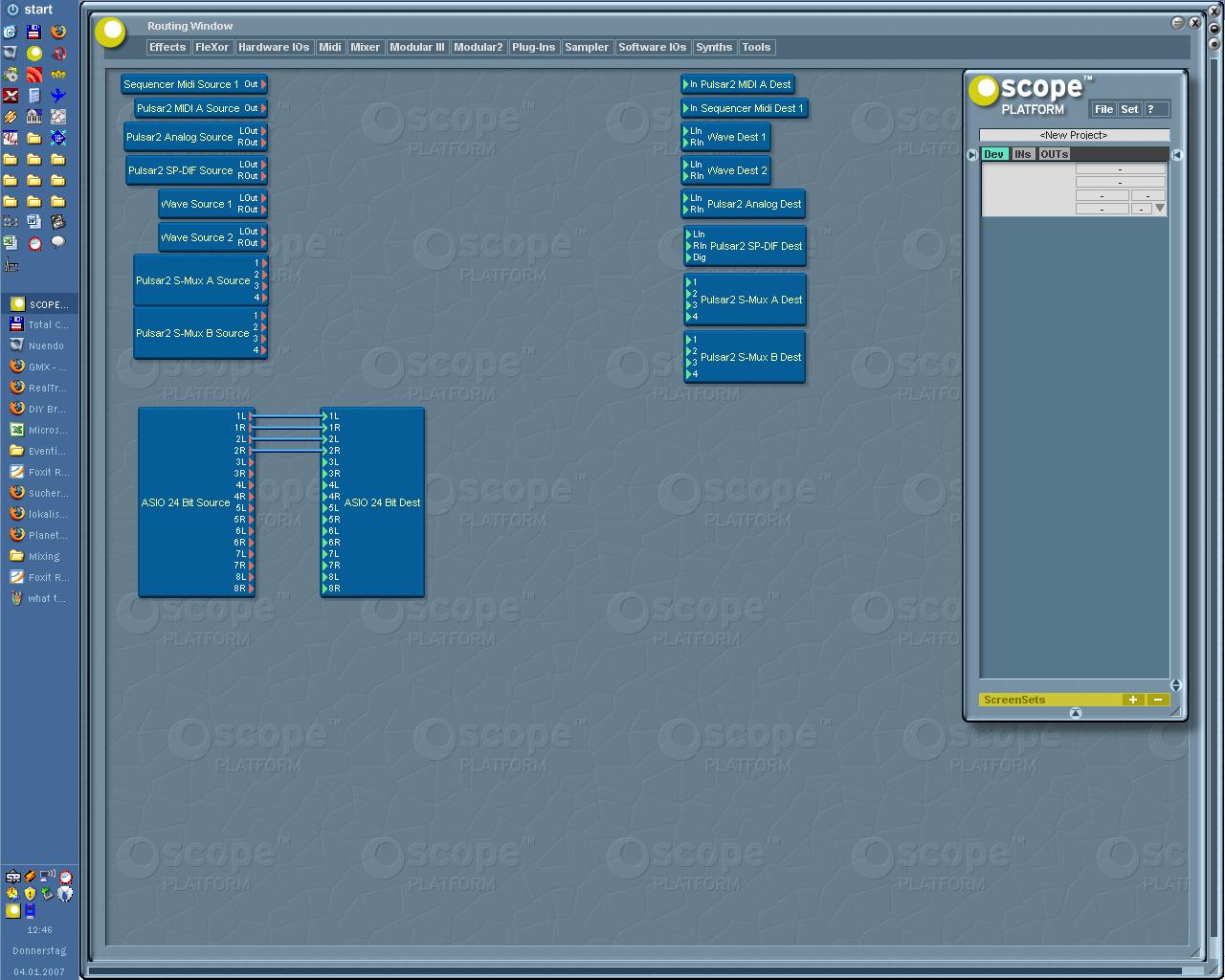Viewport: 1225px width, 980px height.
Task: Switch to Nuendo in the taskbar
Action: [38, 345]
